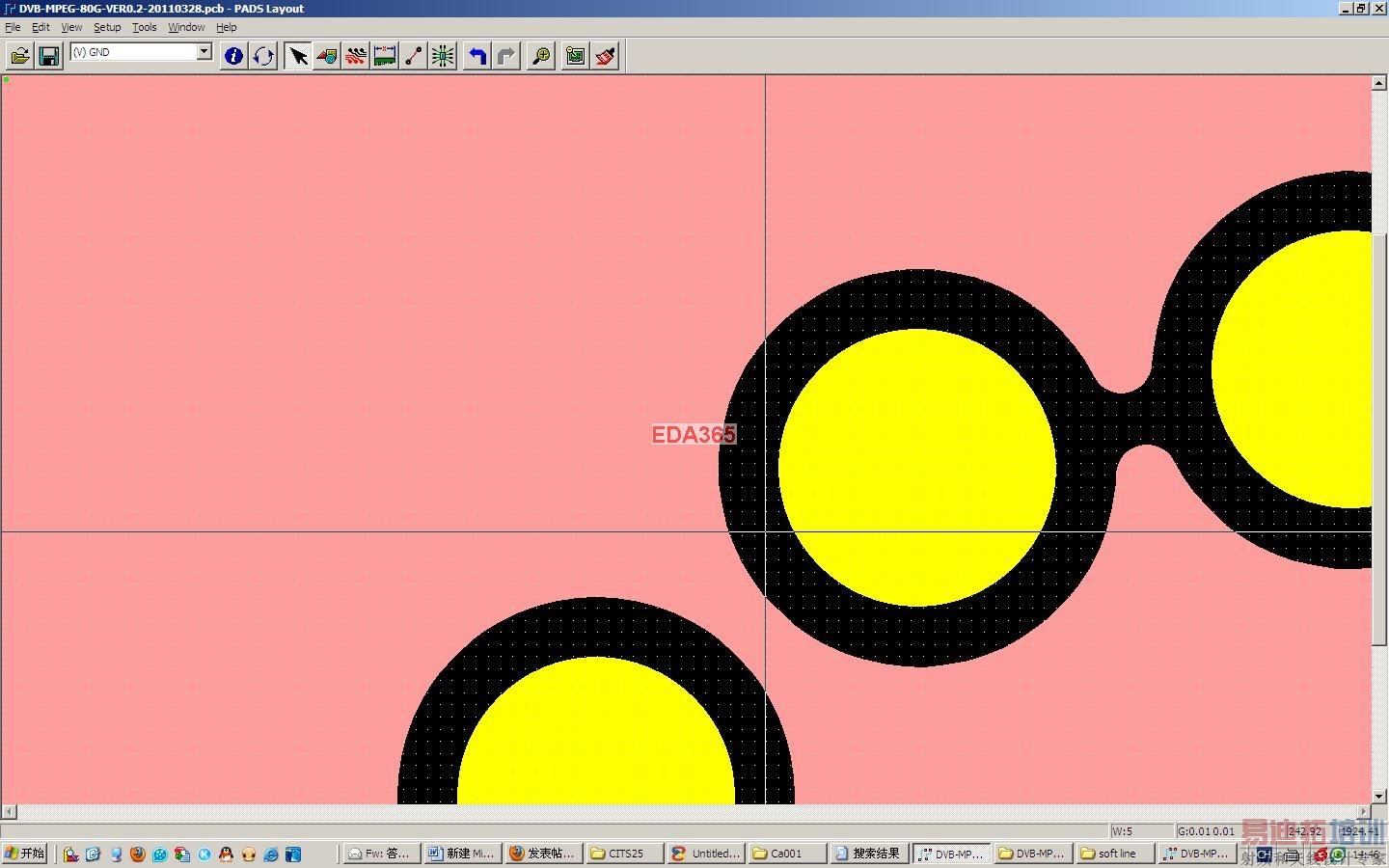The width and height of the screenshot is (1389, 868).
Task: Click the vertical scrollbar thumb
Action: coord(1378,439)
